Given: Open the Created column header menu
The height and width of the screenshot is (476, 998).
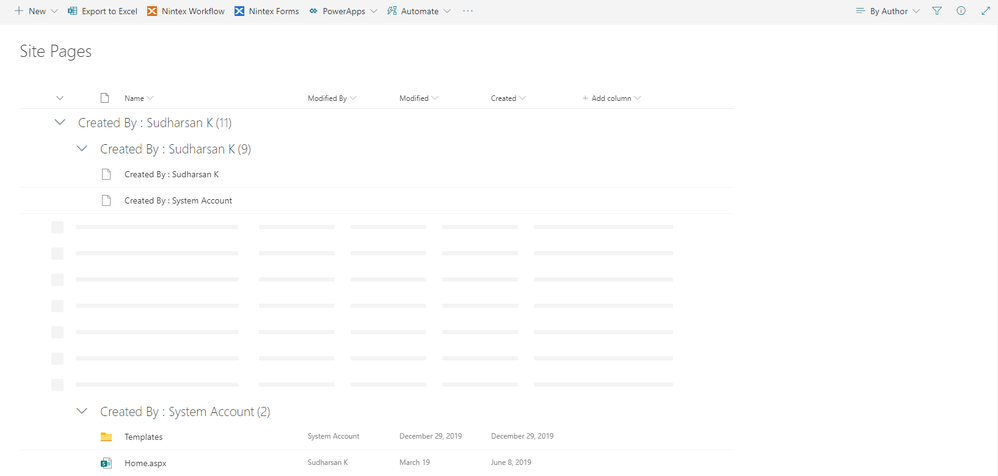Looking at the screenshot, I should tap(508, 99).
